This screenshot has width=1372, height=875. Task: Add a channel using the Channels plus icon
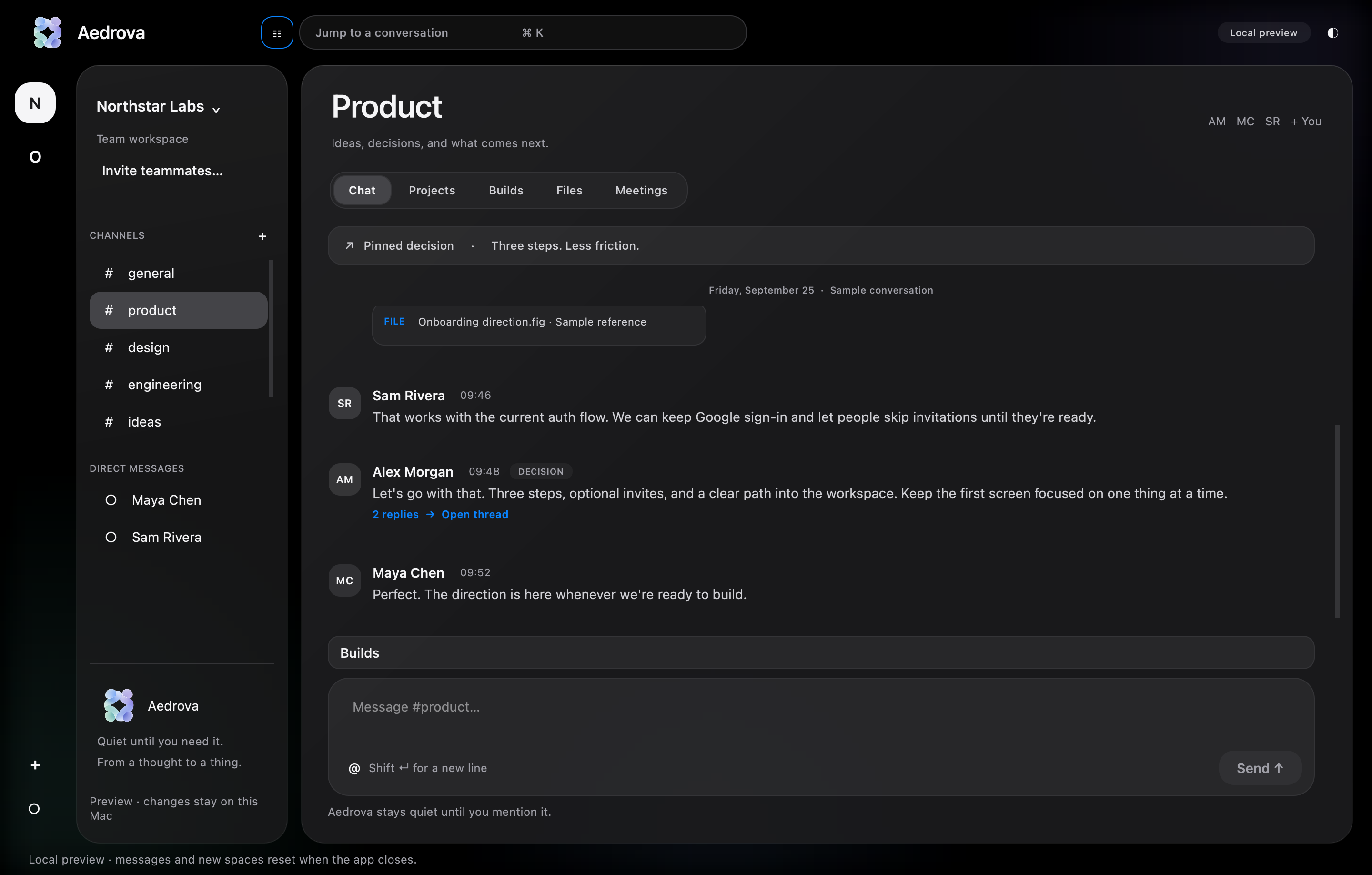point(262,236)
